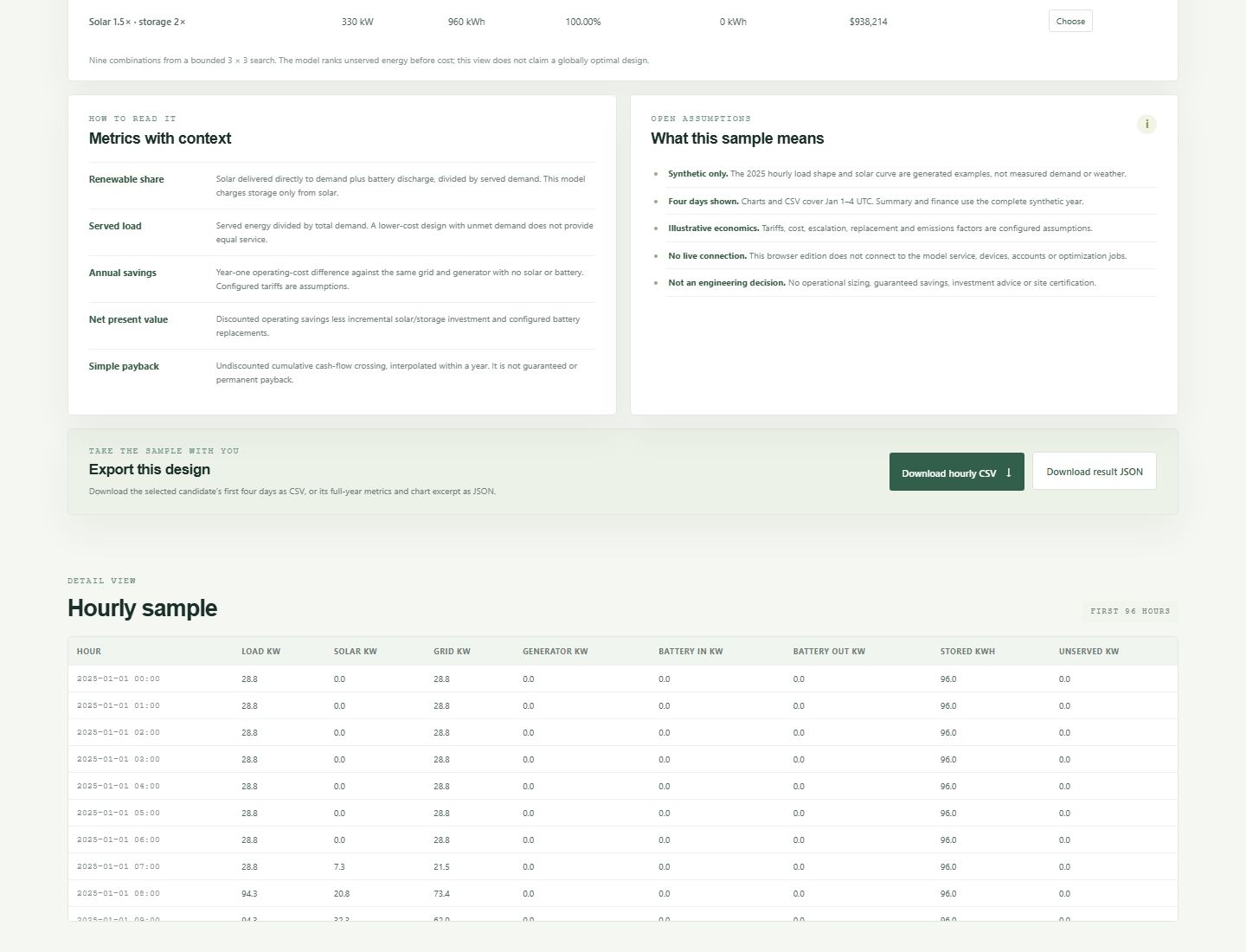Click the 2025-01-01 00:00 hour row
Image resolution: width=1246 pixels, height=952 pixels.
point(623,679)
